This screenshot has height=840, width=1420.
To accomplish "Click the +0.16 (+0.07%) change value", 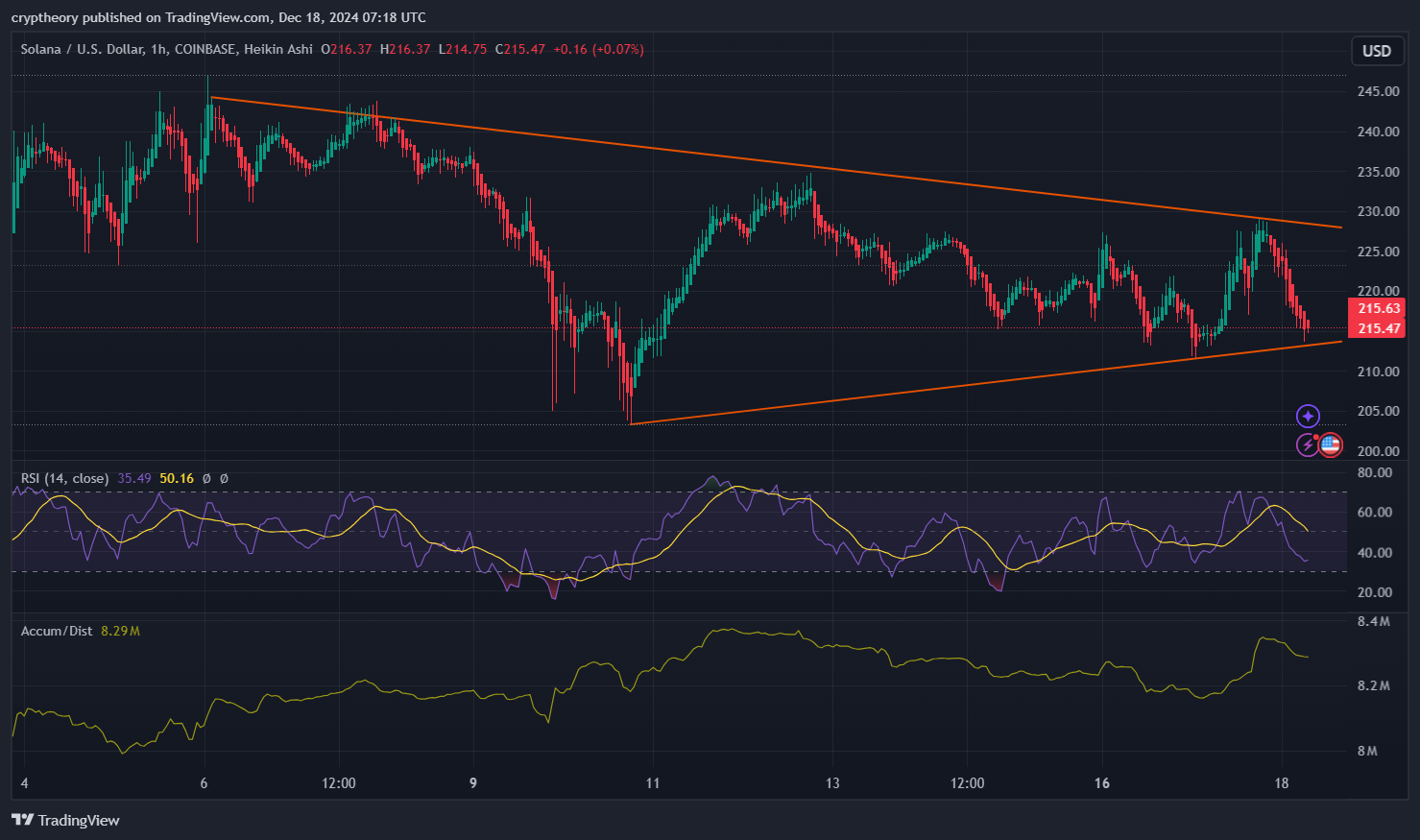I will point(598,49).
